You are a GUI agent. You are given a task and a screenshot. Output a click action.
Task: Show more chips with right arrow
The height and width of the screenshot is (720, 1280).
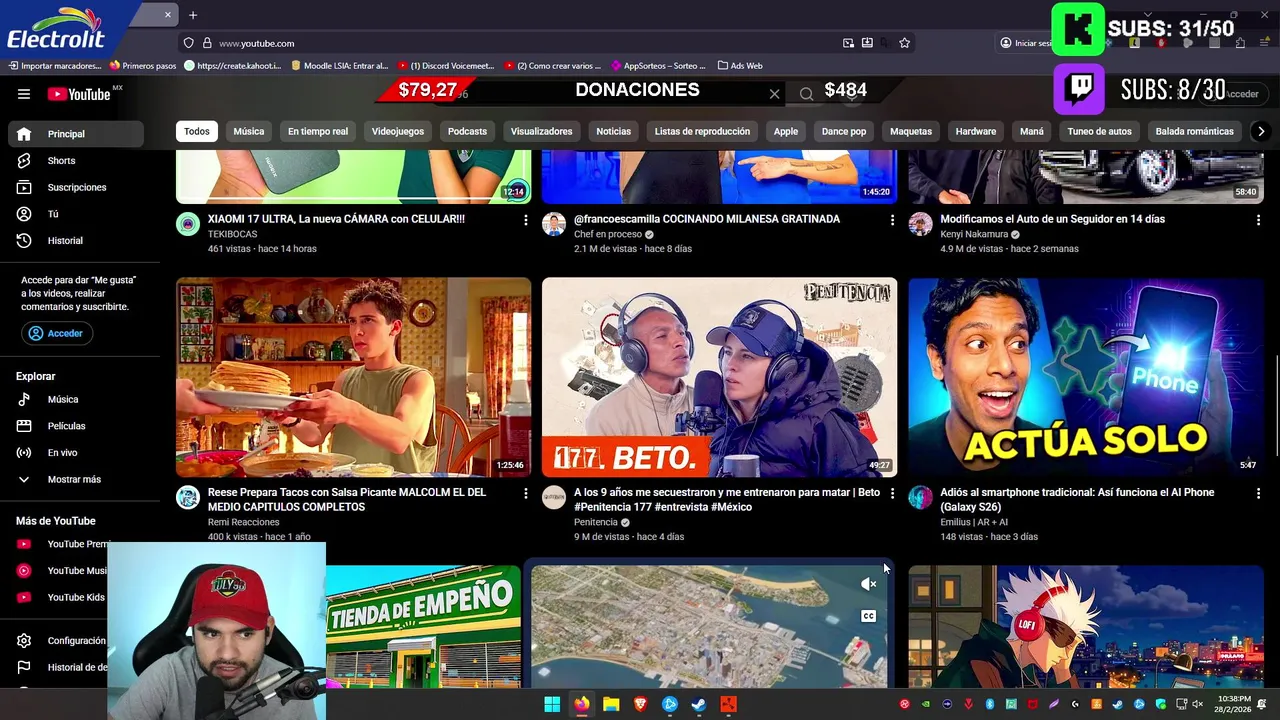[x=1261, y=131]
